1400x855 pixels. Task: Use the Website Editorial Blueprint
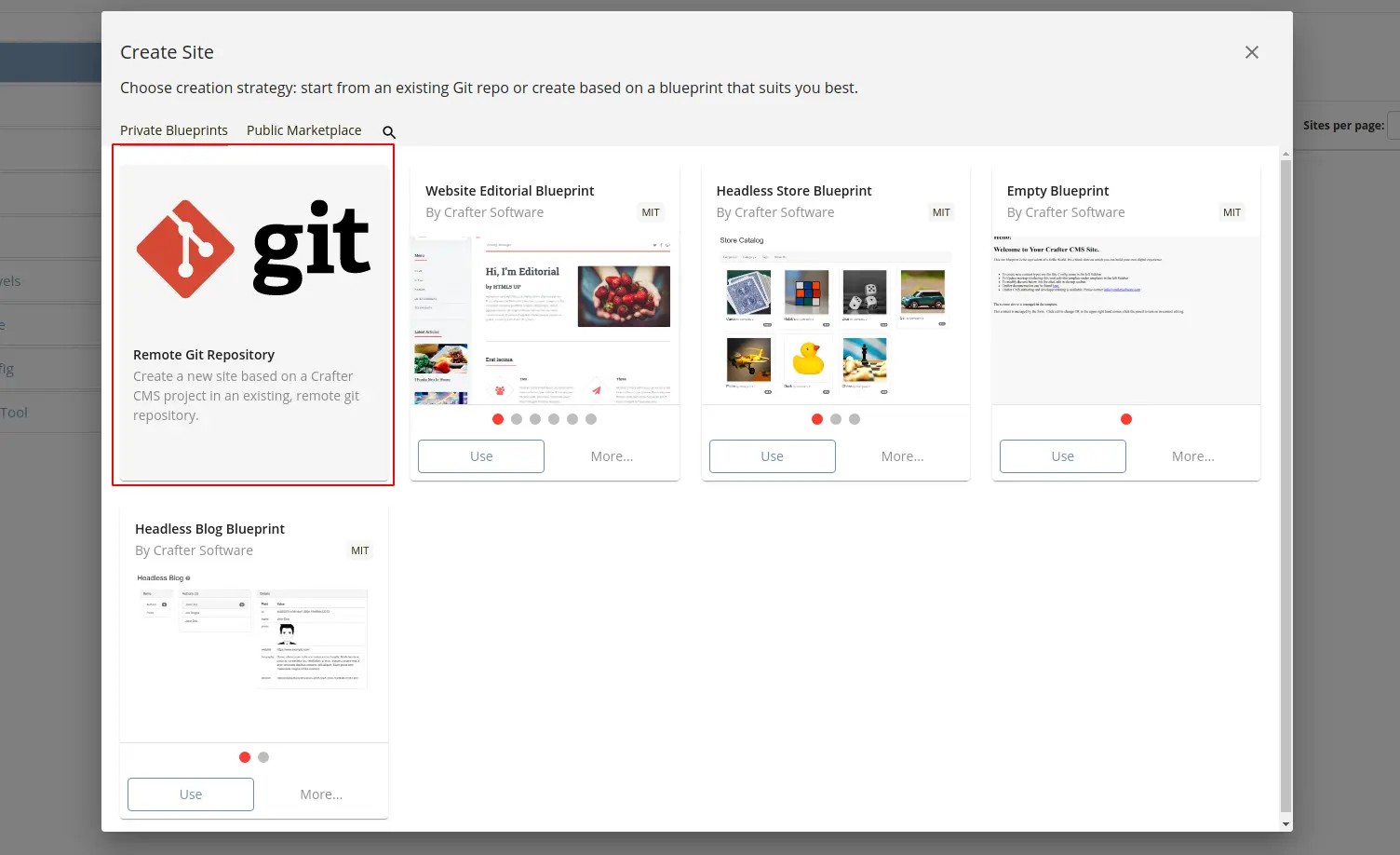click(x=481, y=456)
